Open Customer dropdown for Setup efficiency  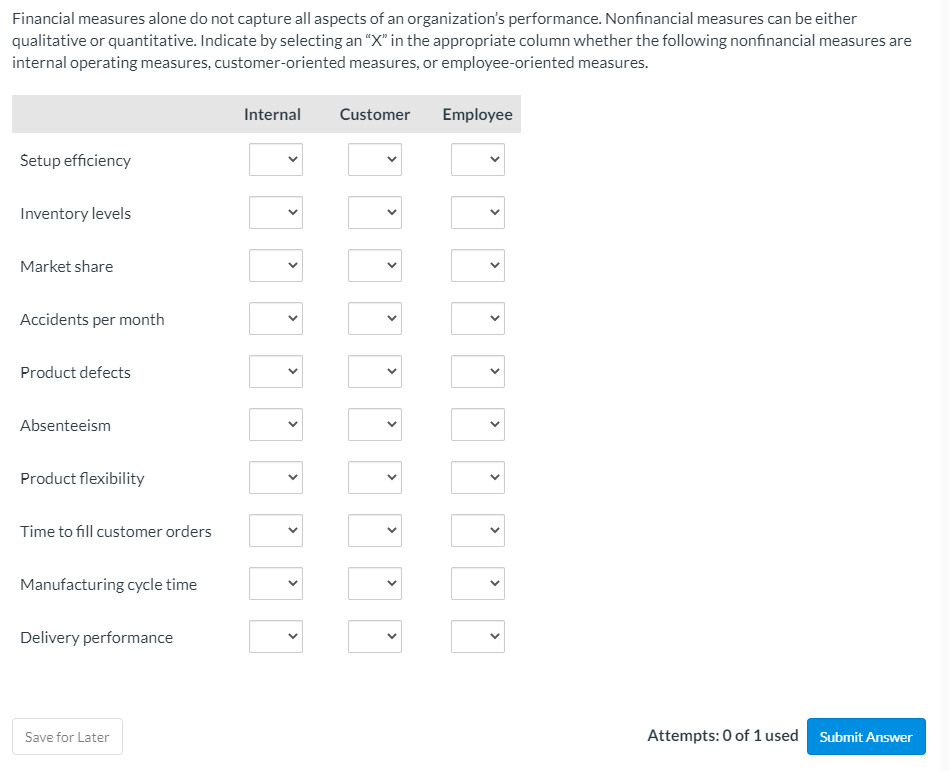[x=375, y=159]
